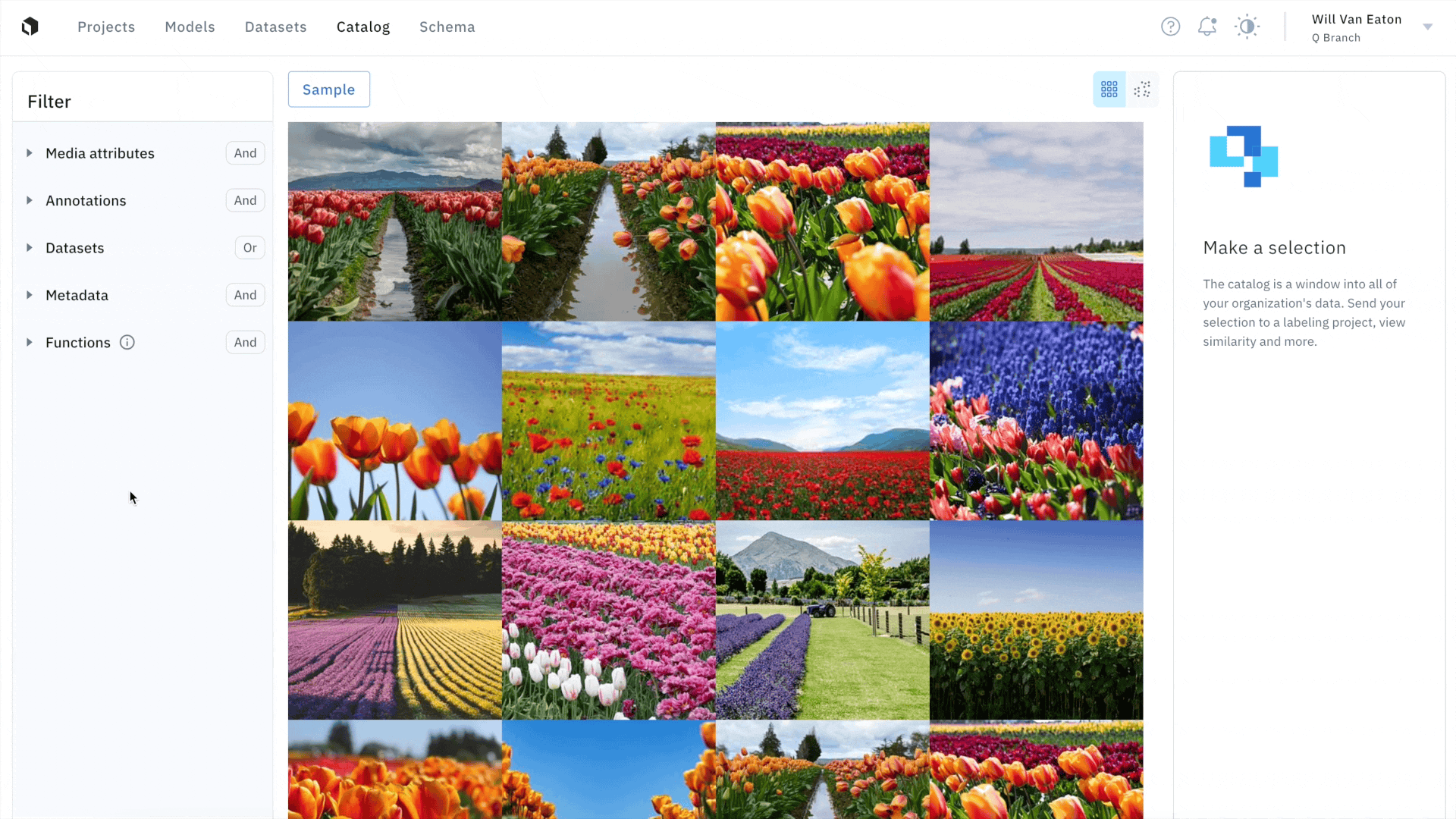The width and height of the screenshot is (1456, 819).
Task: Click the Q Branch organization label
Action: click(x=1336, y=38)
